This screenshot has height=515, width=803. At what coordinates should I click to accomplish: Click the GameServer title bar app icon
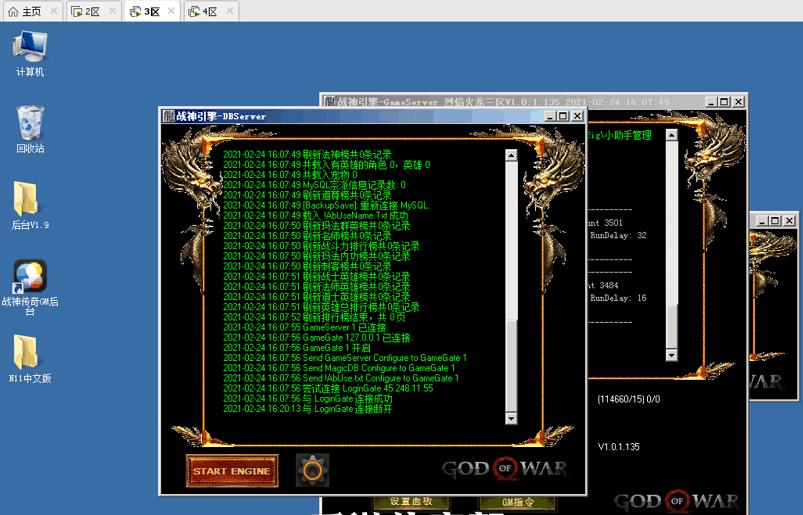click(330, 102)
